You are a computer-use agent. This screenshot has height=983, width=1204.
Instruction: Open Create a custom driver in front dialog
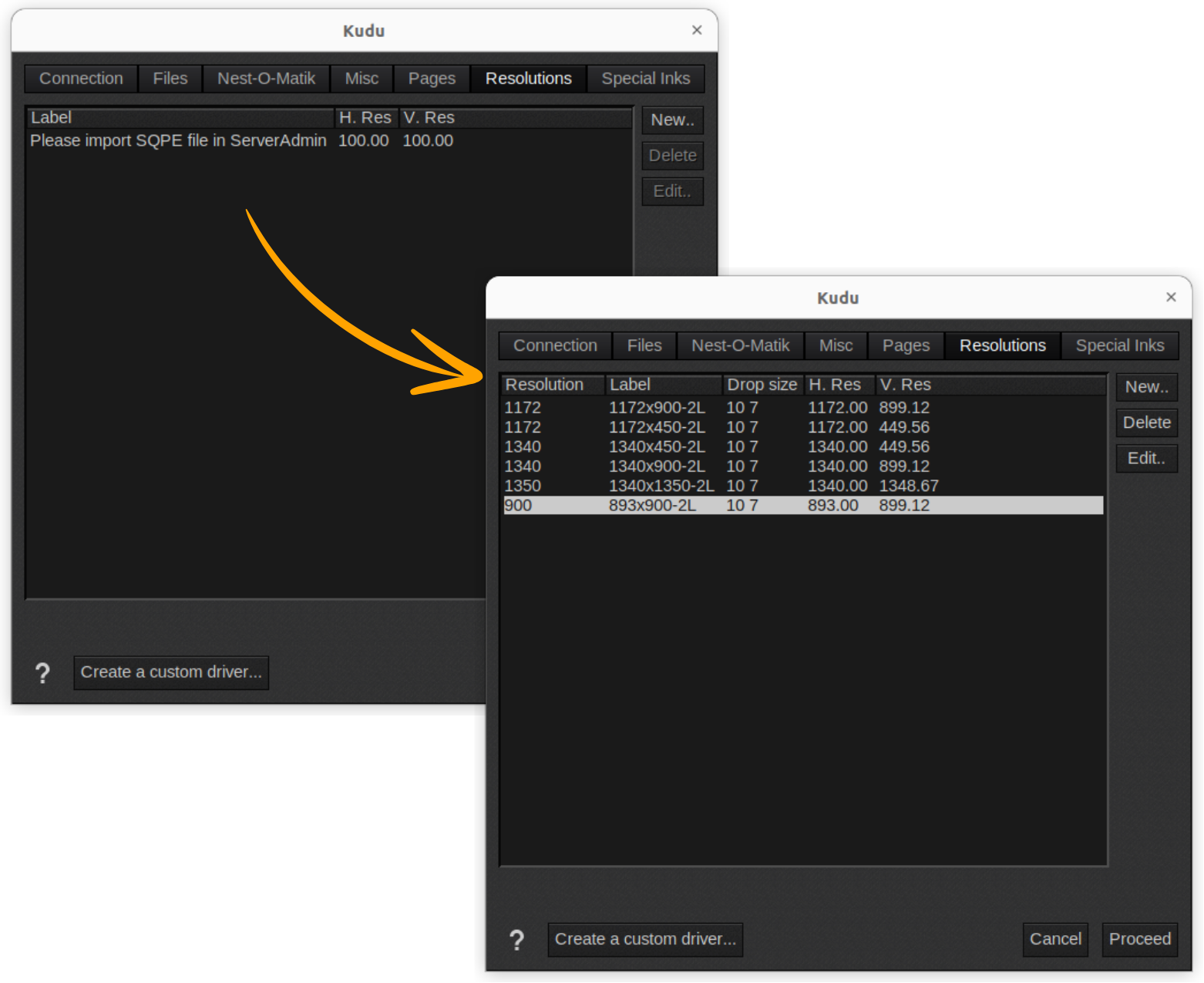pyautogui.click(x=645, y=939)
